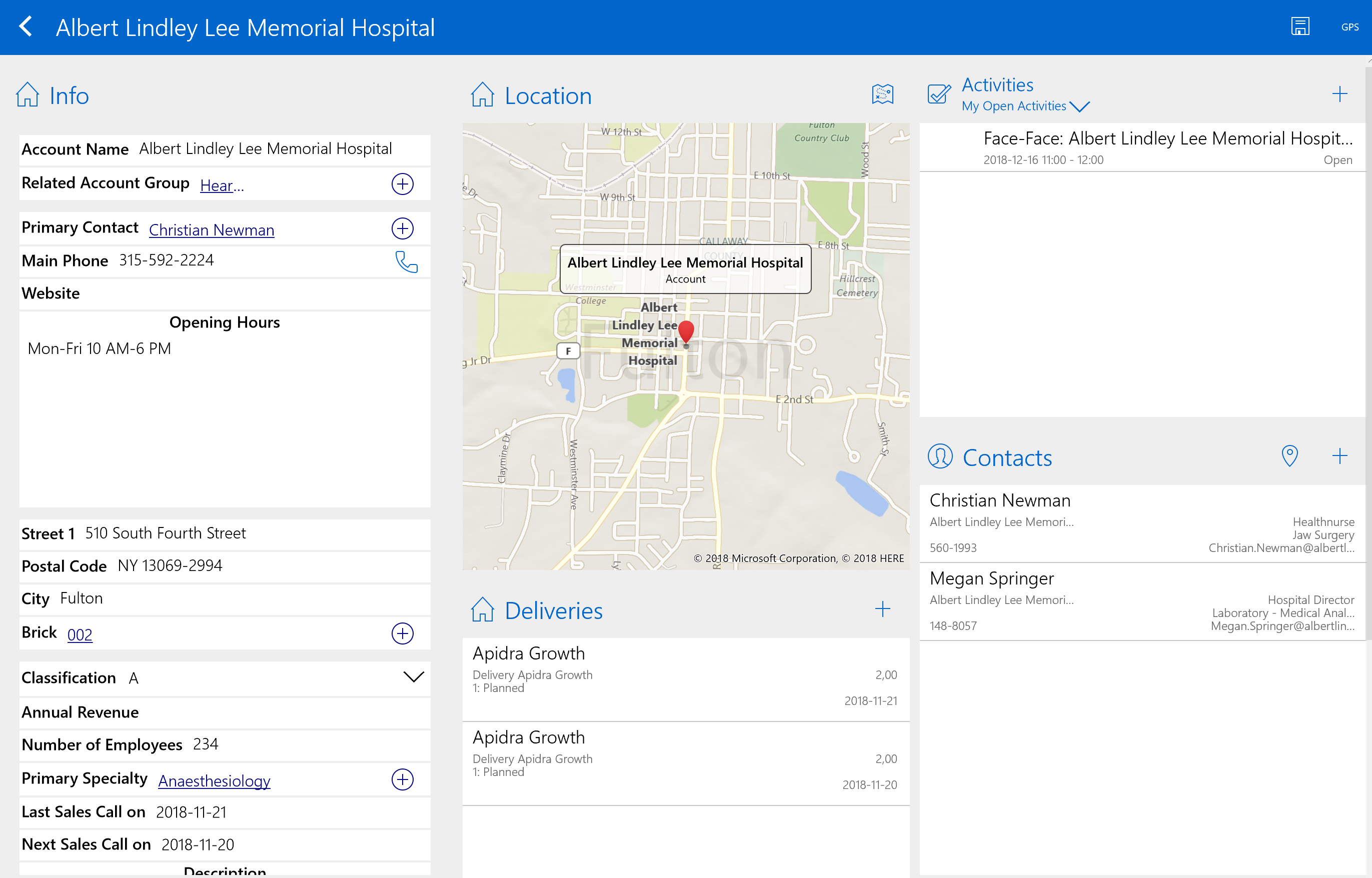Open Christian Newman primary contact link
This screenshot has height=878, width=1372.
212,230
